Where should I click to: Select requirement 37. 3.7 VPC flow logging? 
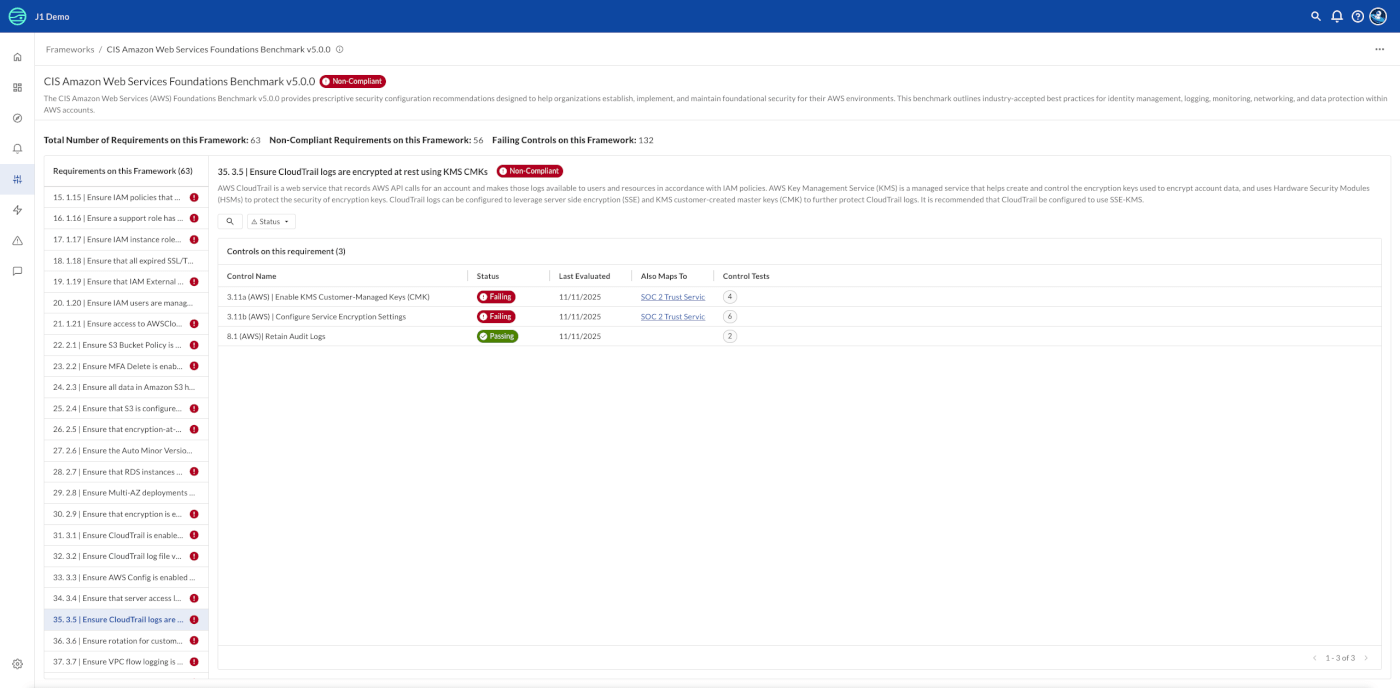(x=126, y=661)
